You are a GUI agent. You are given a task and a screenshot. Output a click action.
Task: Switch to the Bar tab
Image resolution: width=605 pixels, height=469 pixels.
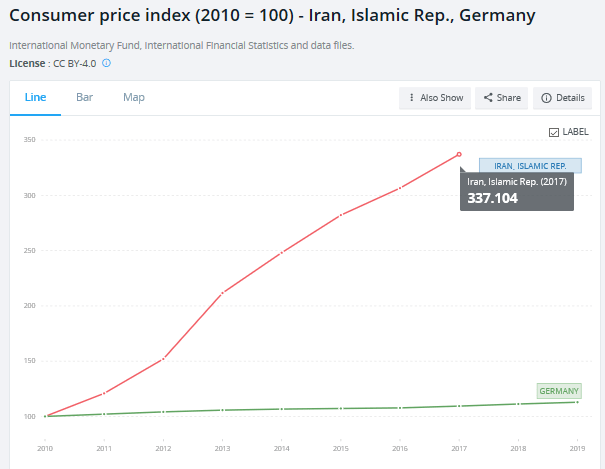tap(85, 97)
